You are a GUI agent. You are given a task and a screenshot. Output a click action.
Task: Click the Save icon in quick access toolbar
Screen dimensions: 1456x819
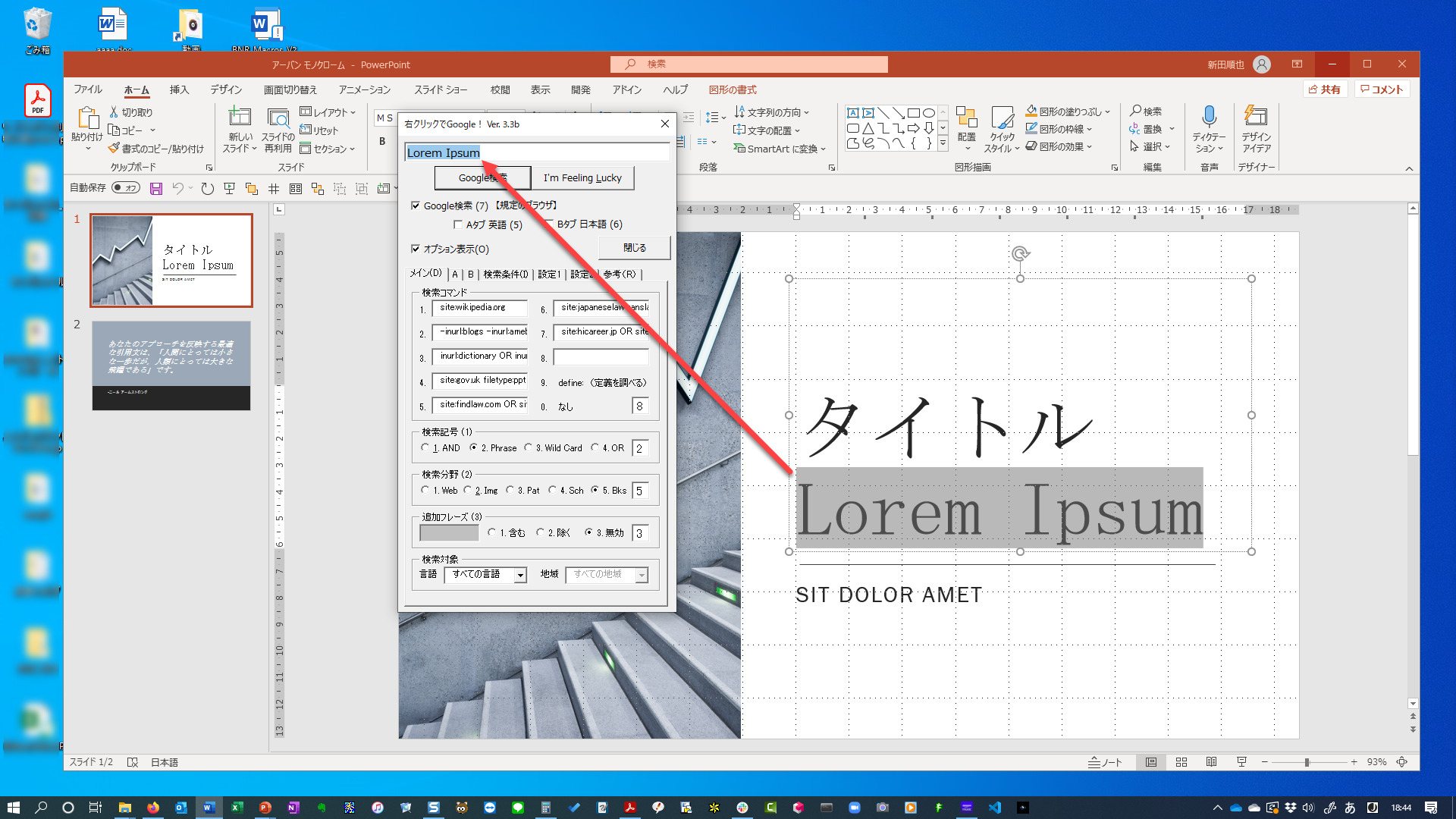pos(156,189)
